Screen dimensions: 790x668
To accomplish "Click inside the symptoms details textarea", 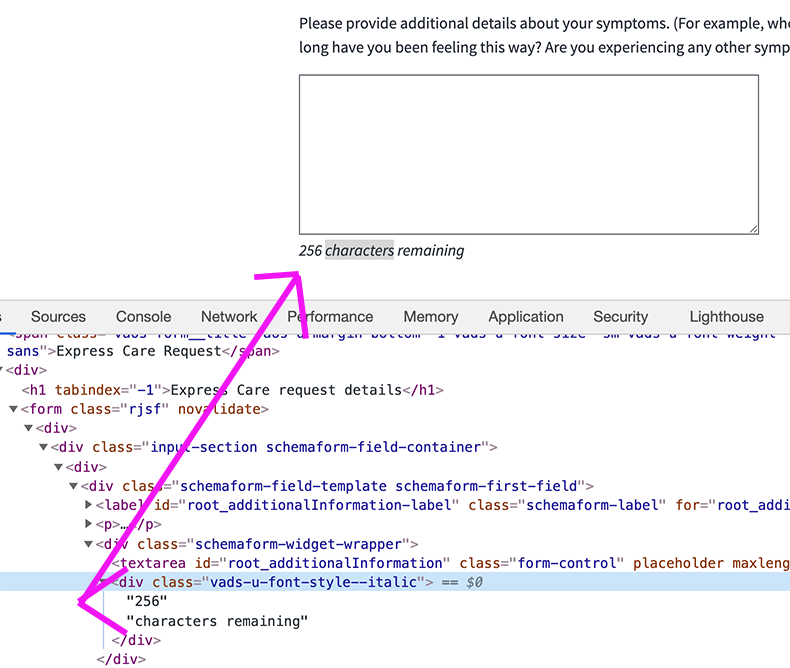I will tap(529, 154).
